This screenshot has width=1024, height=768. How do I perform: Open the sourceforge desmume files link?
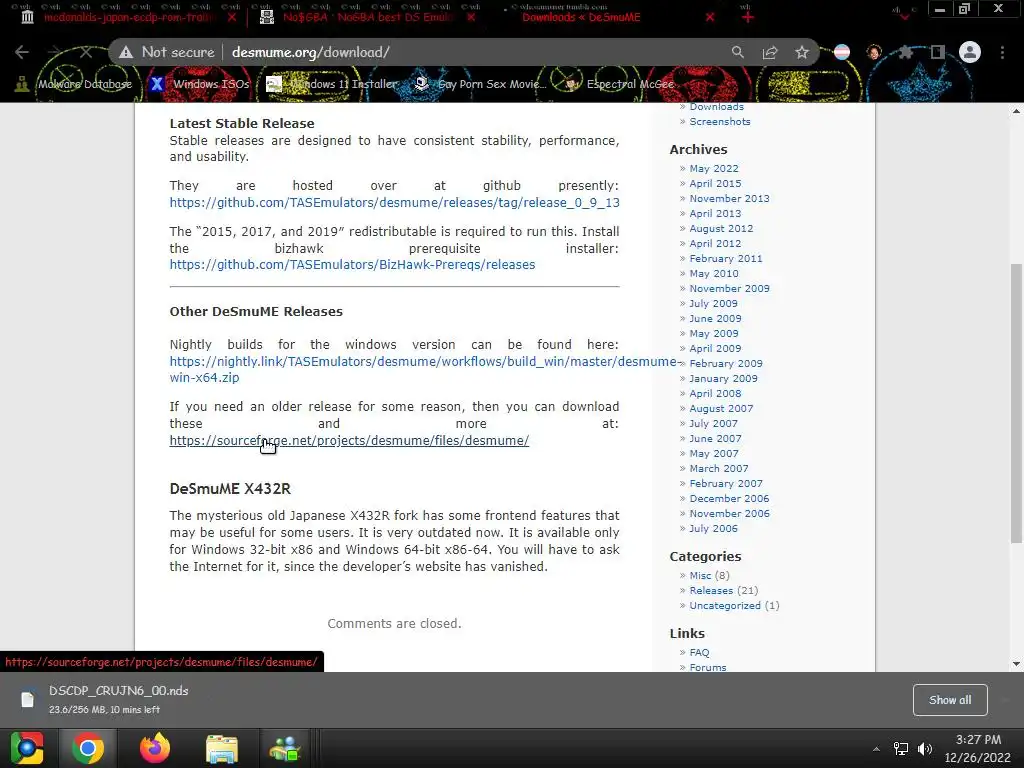point(349,441)
